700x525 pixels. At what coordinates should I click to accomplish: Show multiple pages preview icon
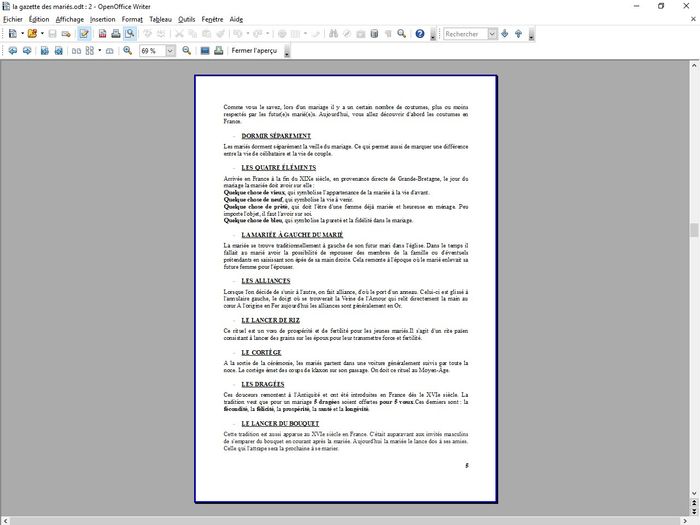90,50
